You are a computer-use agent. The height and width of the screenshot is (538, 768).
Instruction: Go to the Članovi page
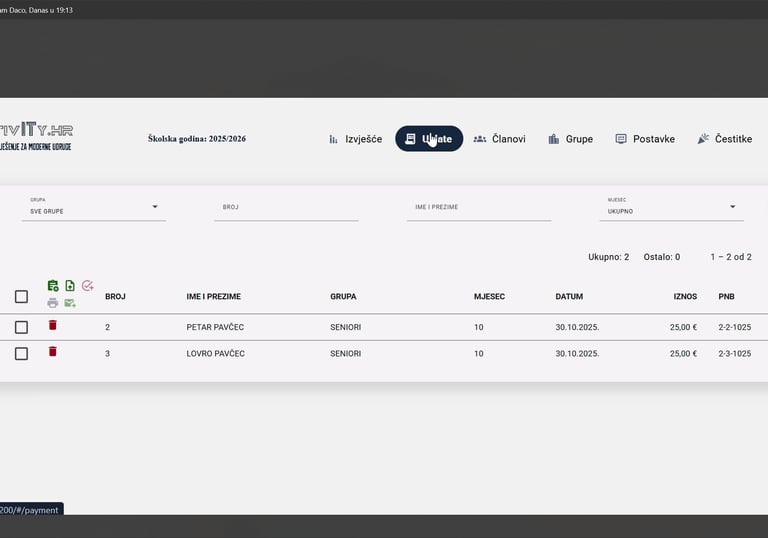click(500, 139)
